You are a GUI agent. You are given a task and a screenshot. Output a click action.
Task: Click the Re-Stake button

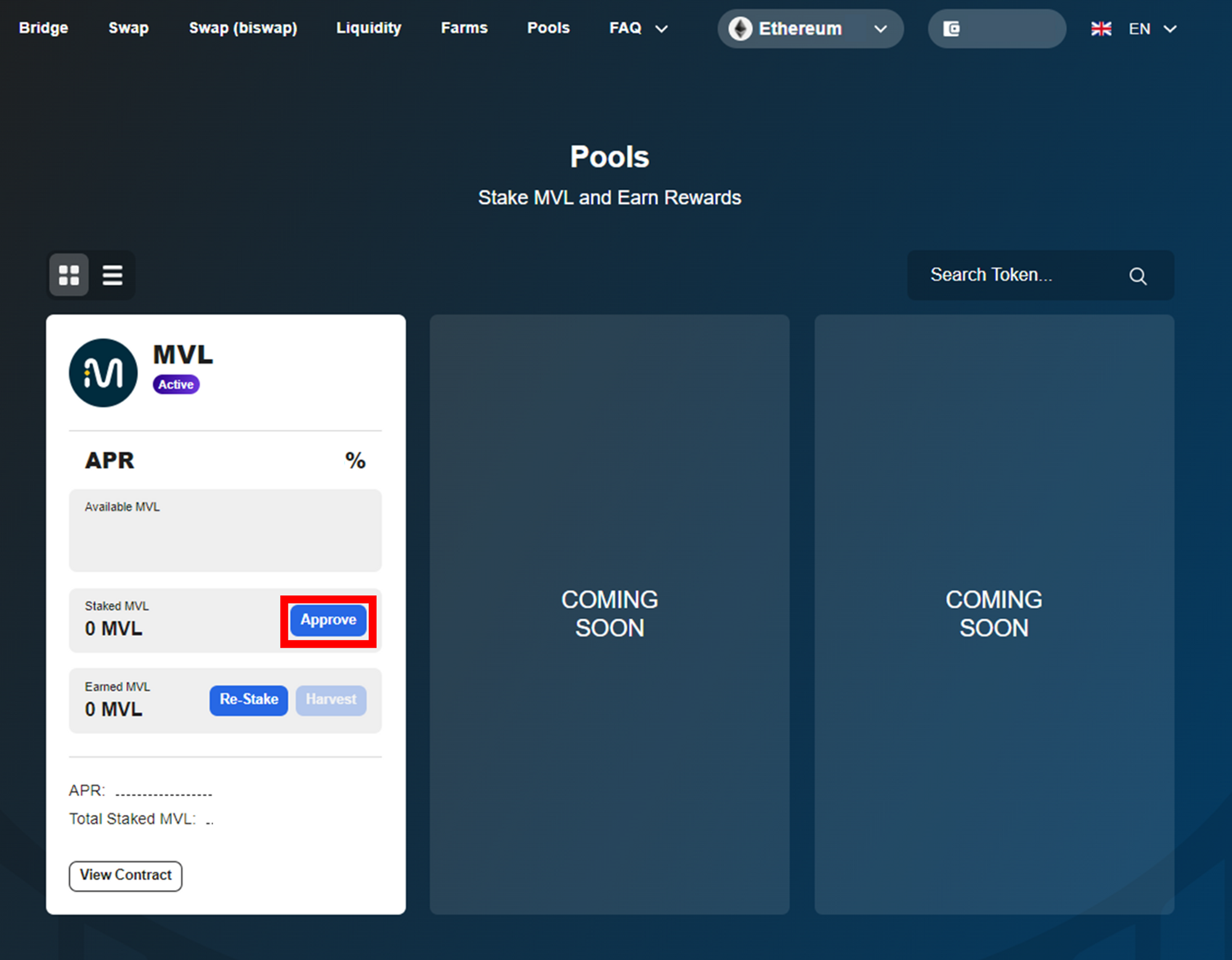coord(248,699)
